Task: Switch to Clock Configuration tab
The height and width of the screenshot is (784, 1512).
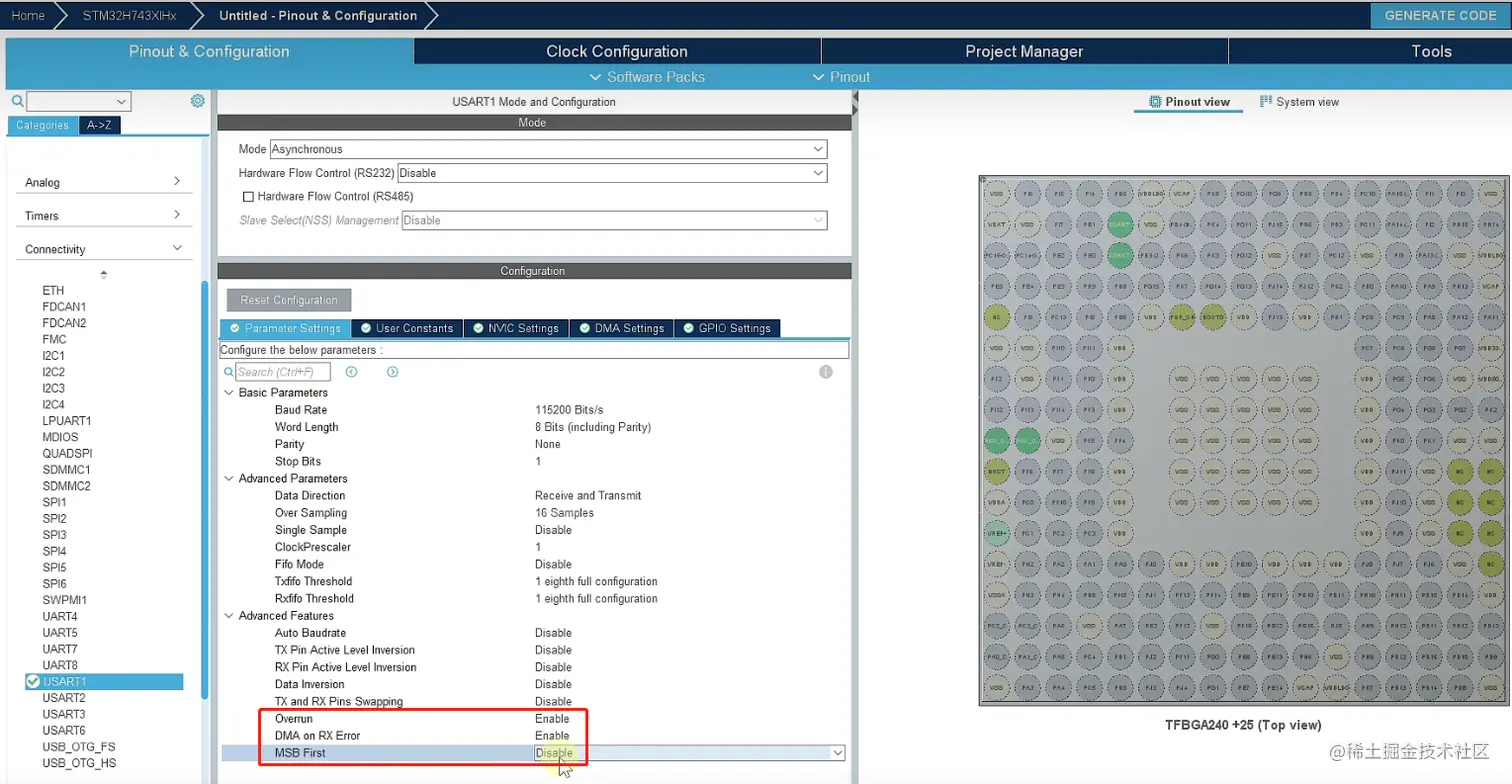Action: (617, 51)
